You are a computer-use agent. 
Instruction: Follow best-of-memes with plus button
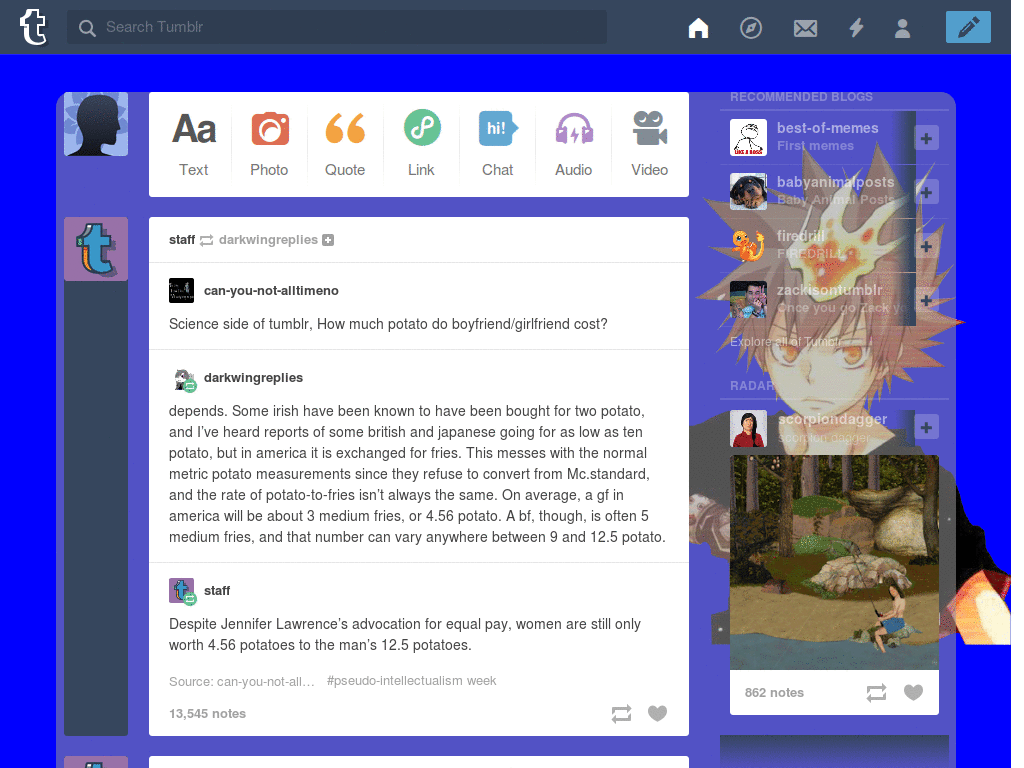pyautogui.click(x=926, y=138)
